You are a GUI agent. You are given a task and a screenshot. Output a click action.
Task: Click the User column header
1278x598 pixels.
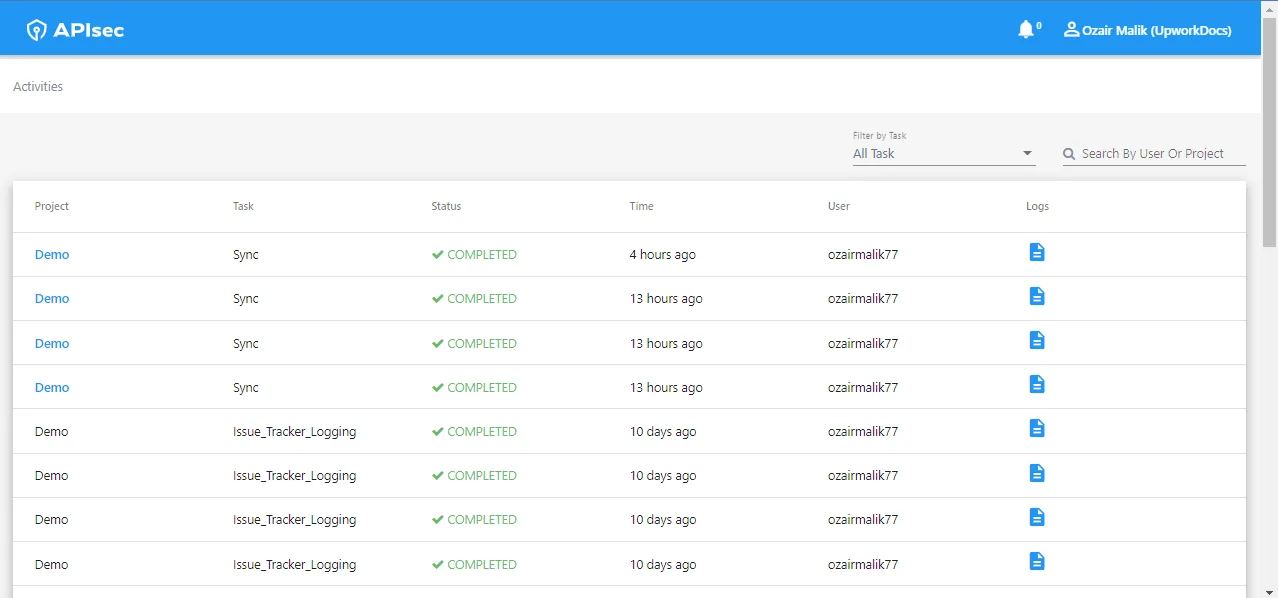point(839,206)
